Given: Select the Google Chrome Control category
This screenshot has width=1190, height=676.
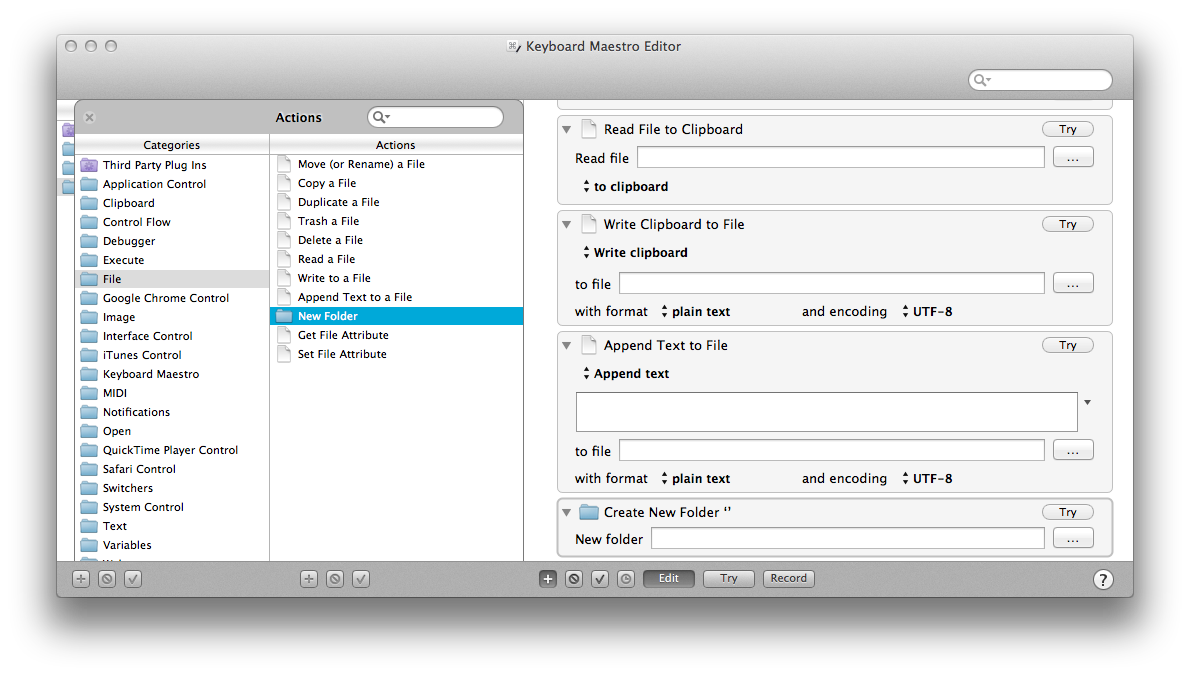Looking at the screenshot, I should coord(172,298).
